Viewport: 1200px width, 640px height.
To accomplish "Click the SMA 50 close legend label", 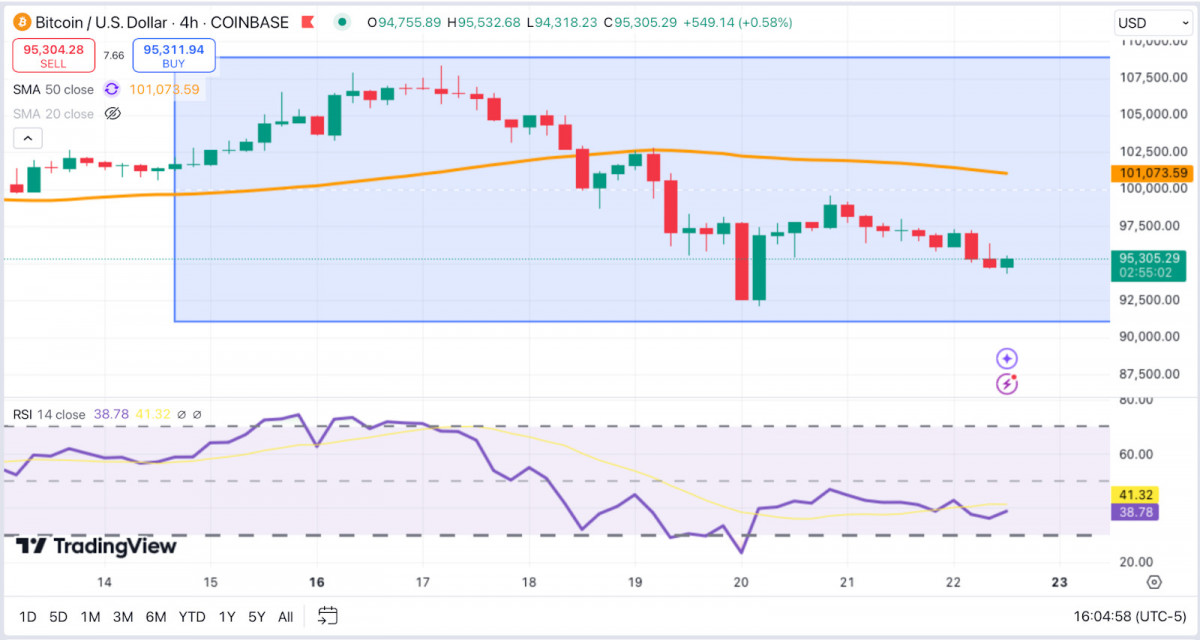I will pos(53,89).
